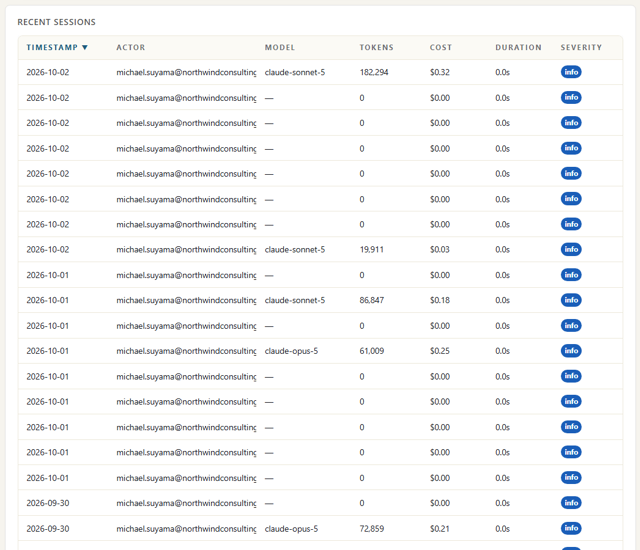Click info badge in the 2026-09-30 zero-token row
The image size is (640, 550).
(x=571, y=503)
